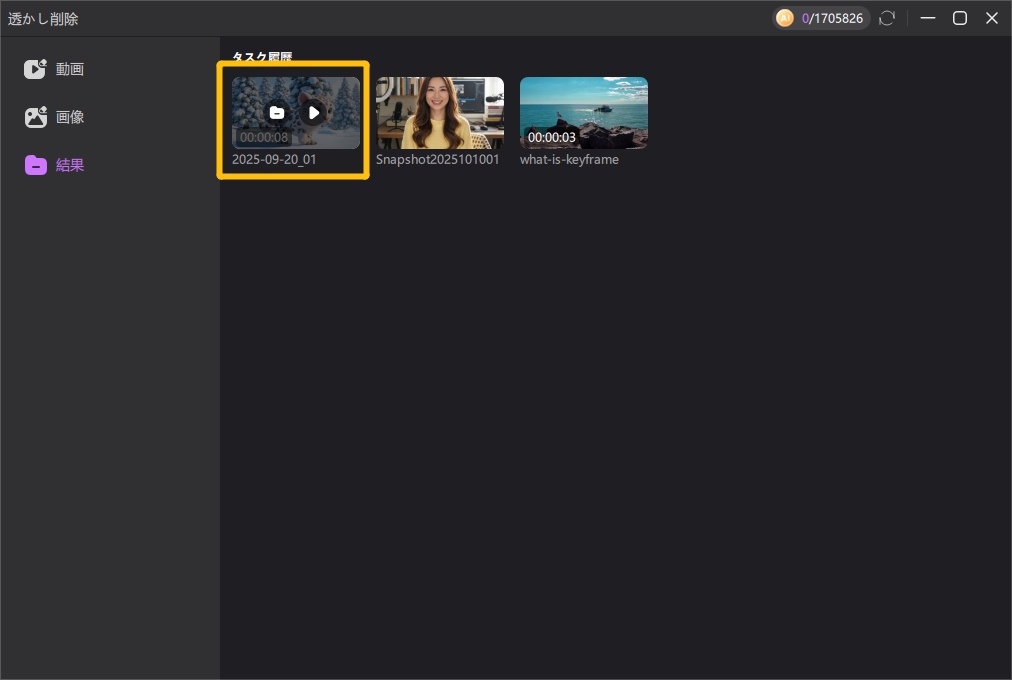
Task: Click the 2025-09-20_01 file name
Action: tap(274, 159)
